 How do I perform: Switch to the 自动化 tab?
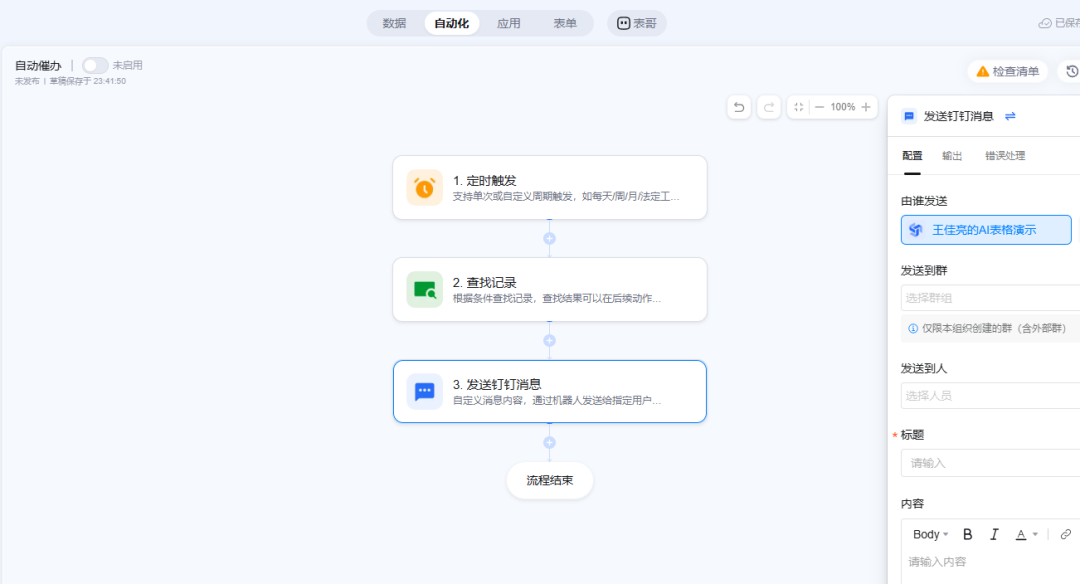click(x=451, y=23)
